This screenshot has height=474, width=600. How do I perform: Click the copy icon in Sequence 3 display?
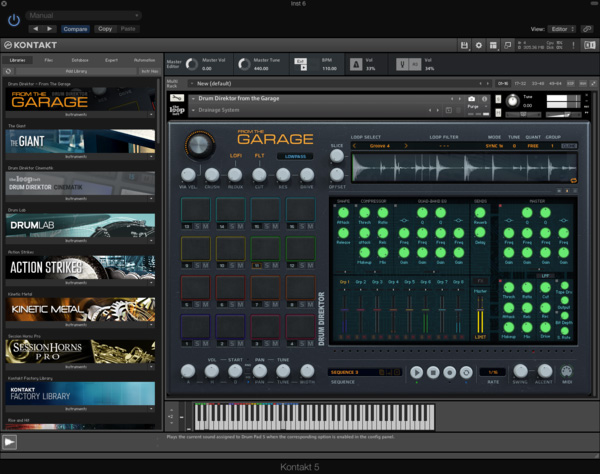coord(382,372)
